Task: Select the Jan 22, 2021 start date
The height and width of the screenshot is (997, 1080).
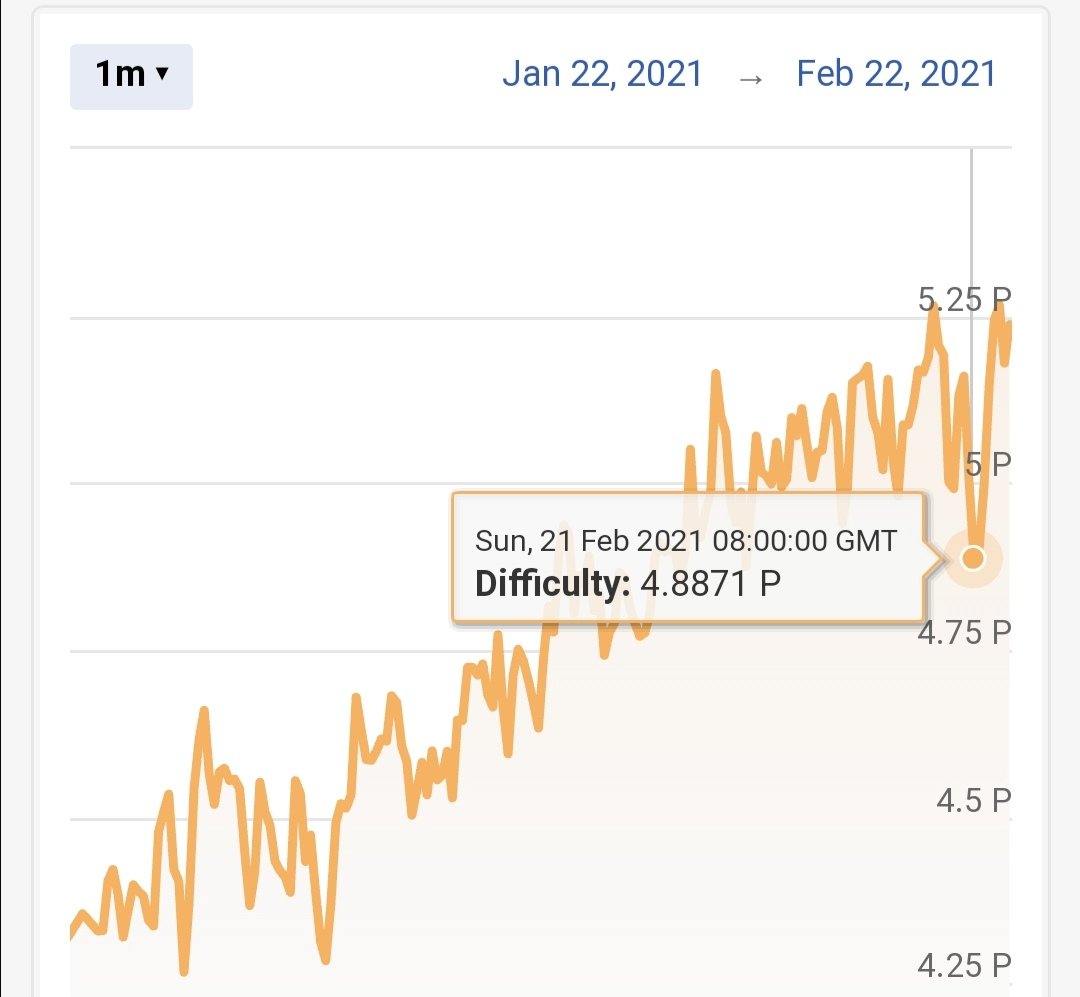Action: [602, 73]
